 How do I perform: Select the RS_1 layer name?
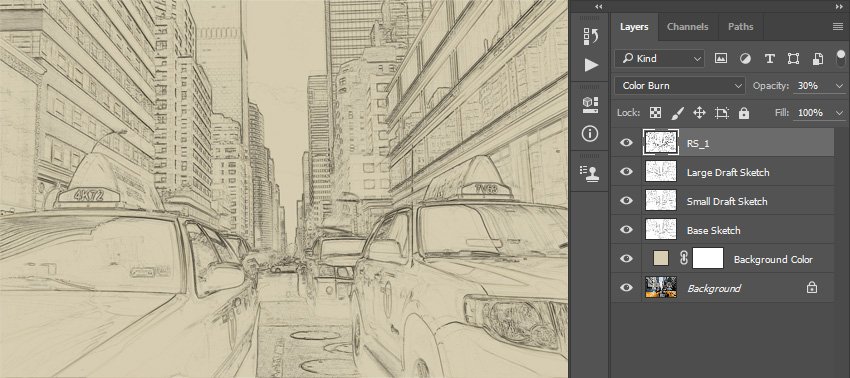698,144
